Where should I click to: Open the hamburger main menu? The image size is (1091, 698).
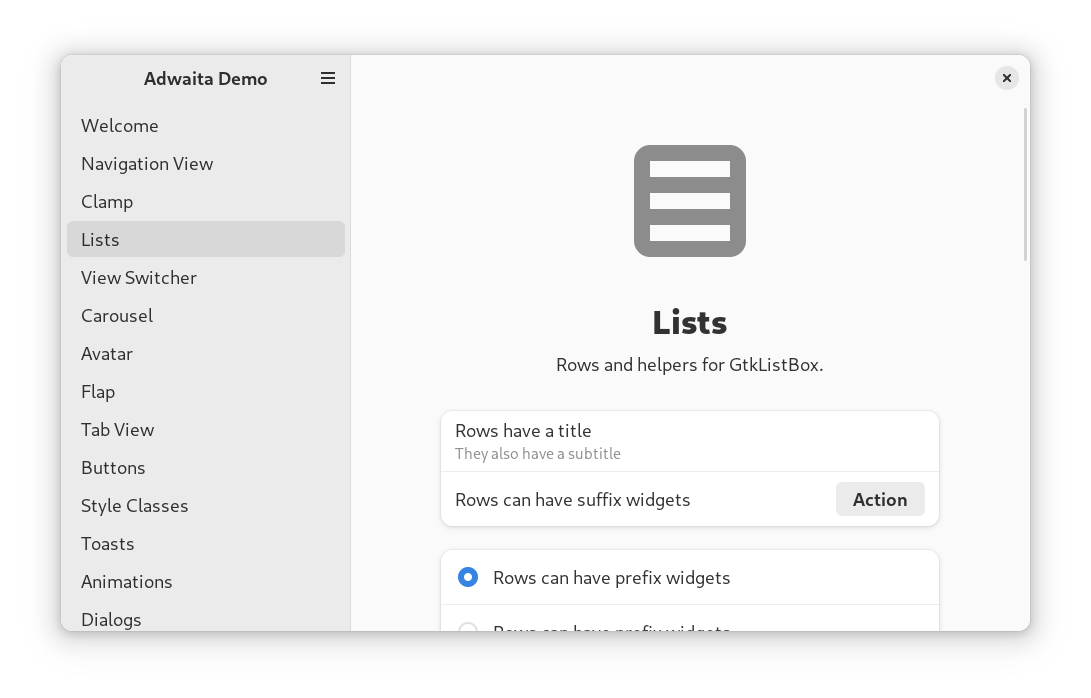328,78
